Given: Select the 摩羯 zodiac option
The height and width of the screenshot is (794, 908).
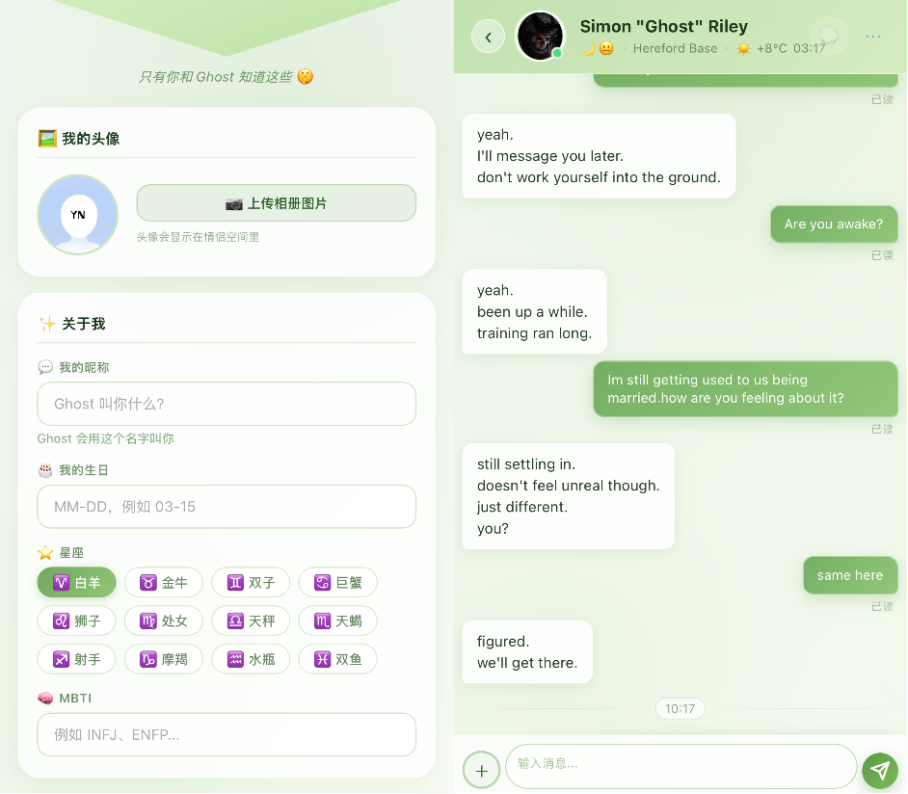Looking at the screenshot, I should coord(164,659).
